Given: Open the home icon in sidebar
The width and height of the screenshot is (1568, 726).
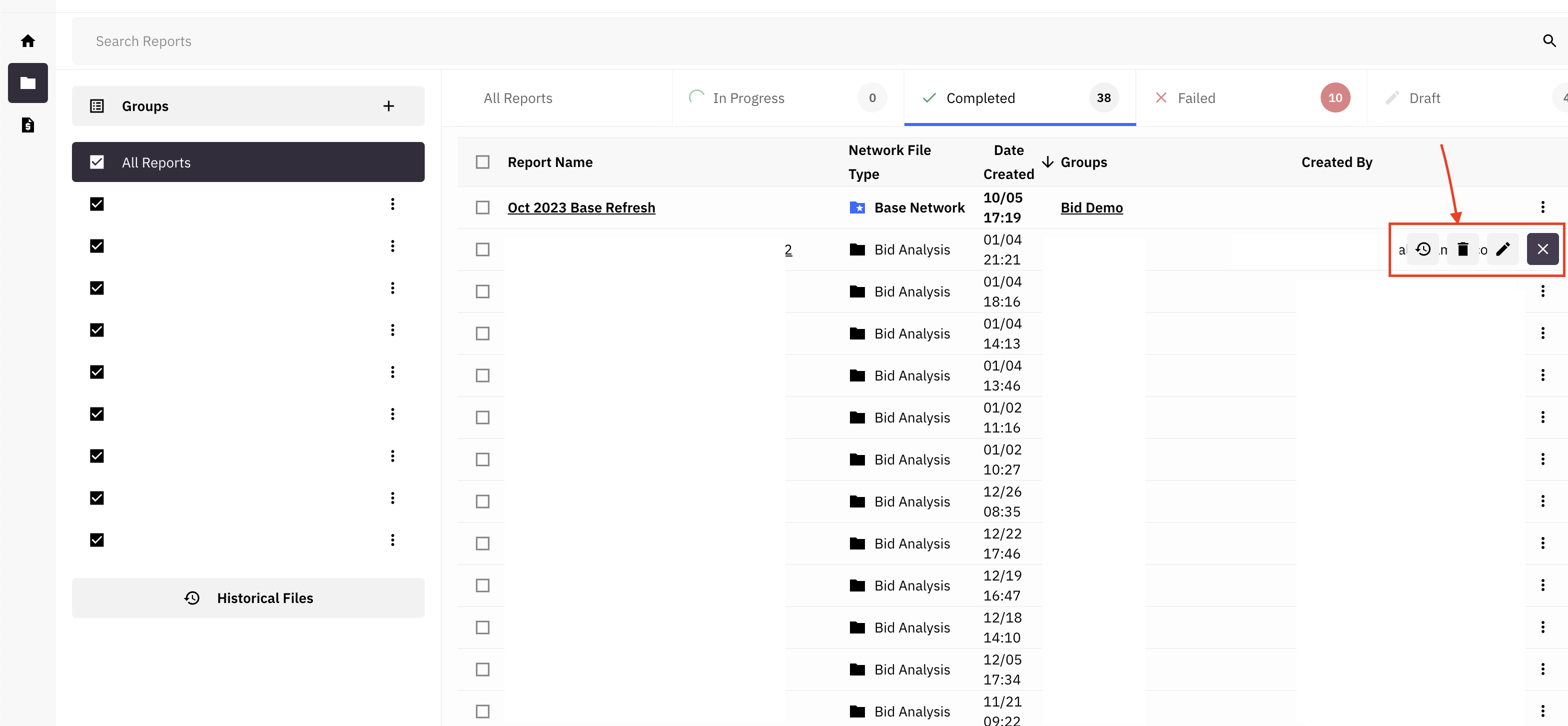Looking at the screenshot, I should click(x=28, y=41).
